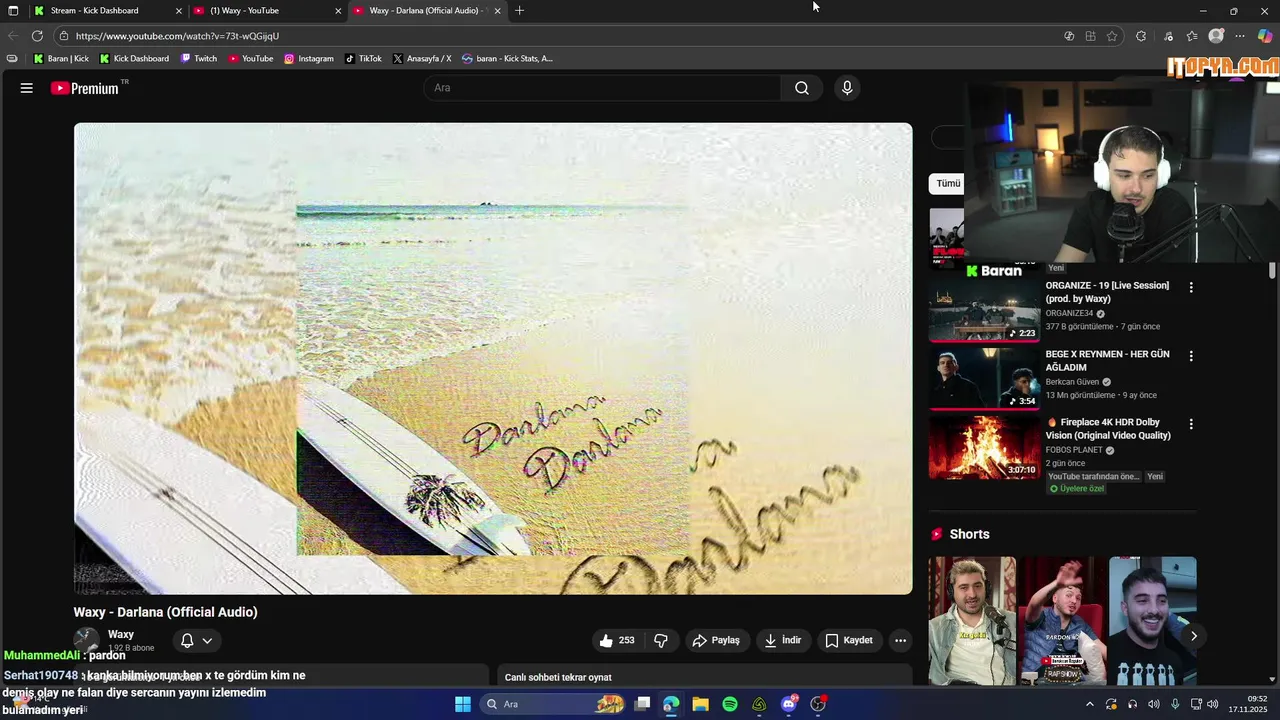
Task: Open the Anasayfa / X bookmark
Action: tap(422, 59)
